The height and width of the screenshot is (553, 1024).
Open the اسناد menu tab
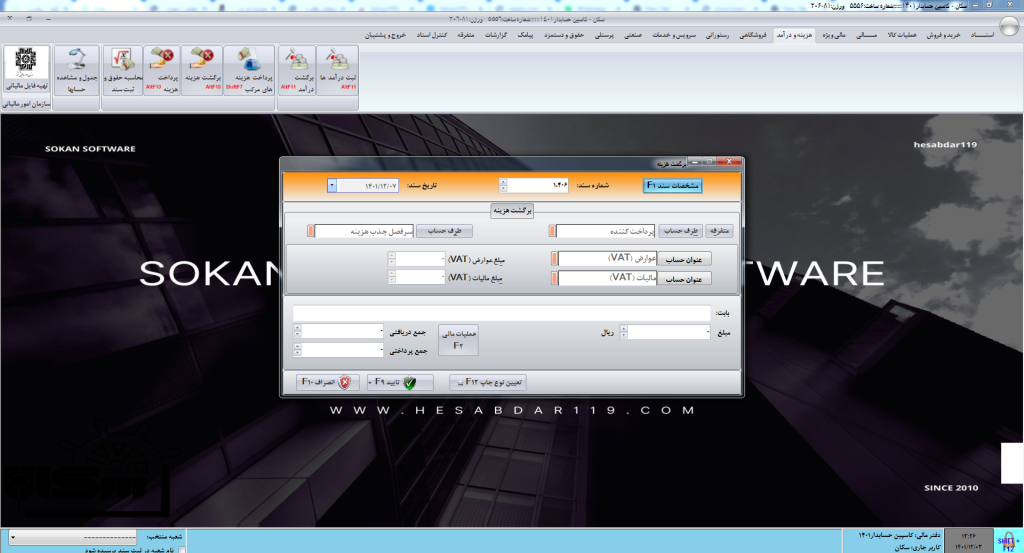(982, 35)
